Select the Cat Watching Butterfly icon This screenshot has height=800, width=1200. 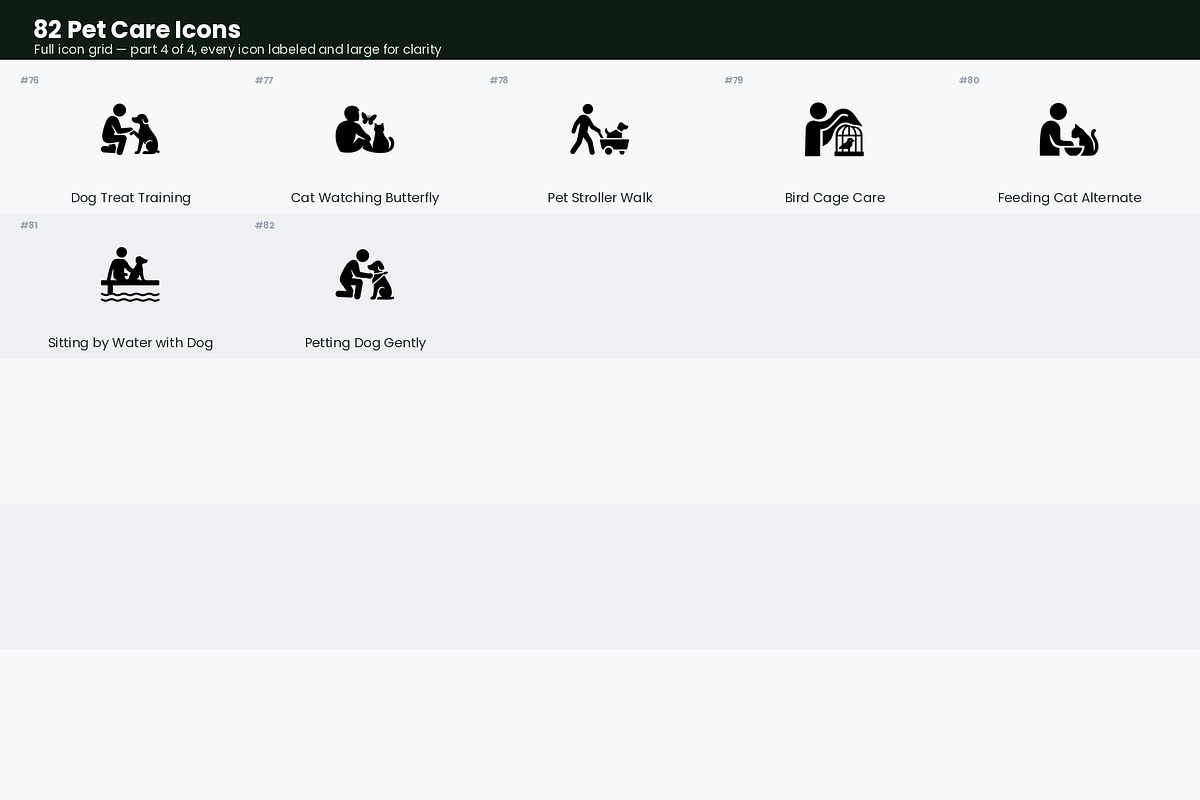tap(365, 129)
